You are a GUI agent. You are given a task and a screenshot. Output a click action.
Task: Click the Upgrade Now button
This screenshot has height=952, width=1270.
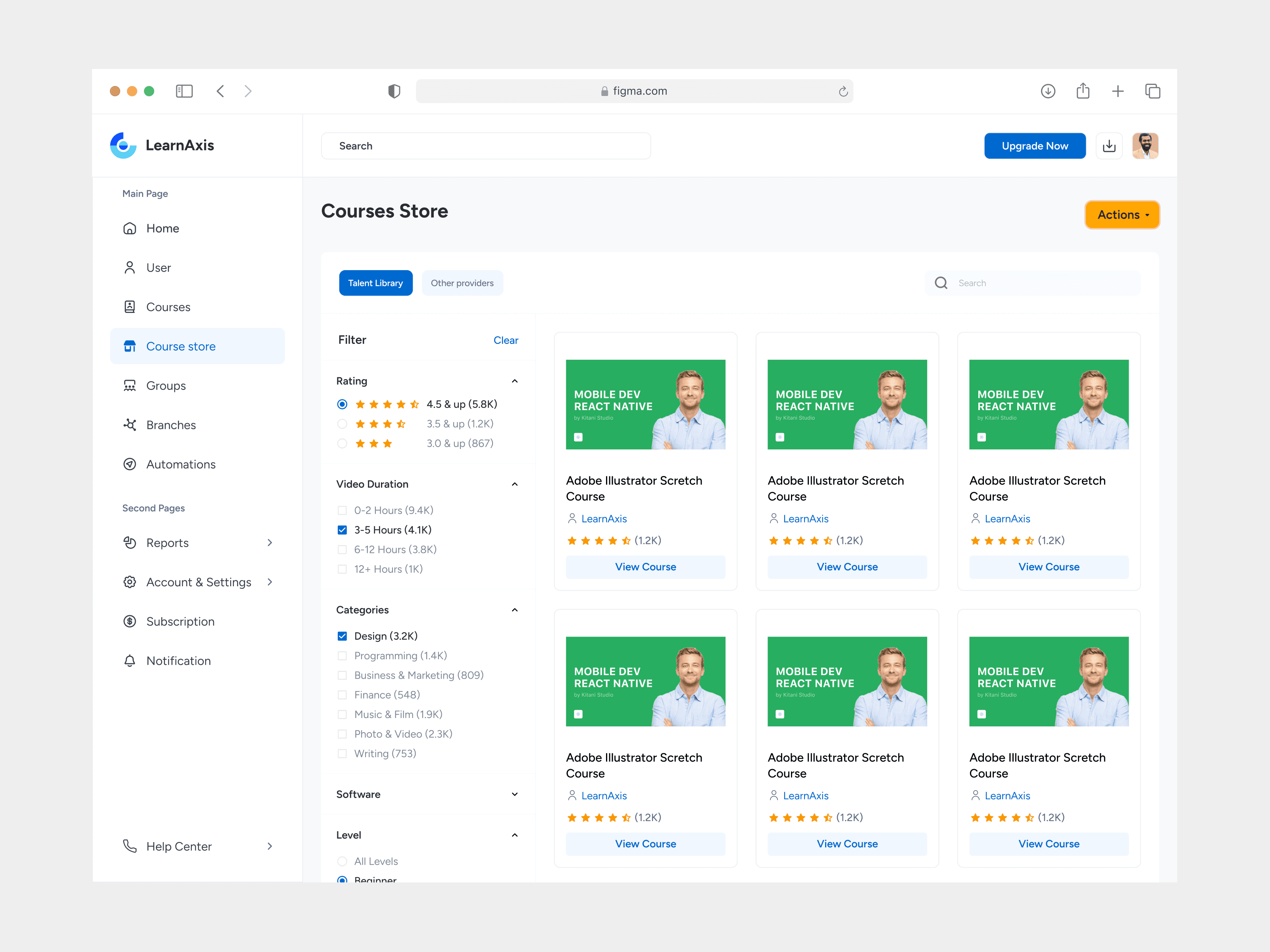(1035, 146)
